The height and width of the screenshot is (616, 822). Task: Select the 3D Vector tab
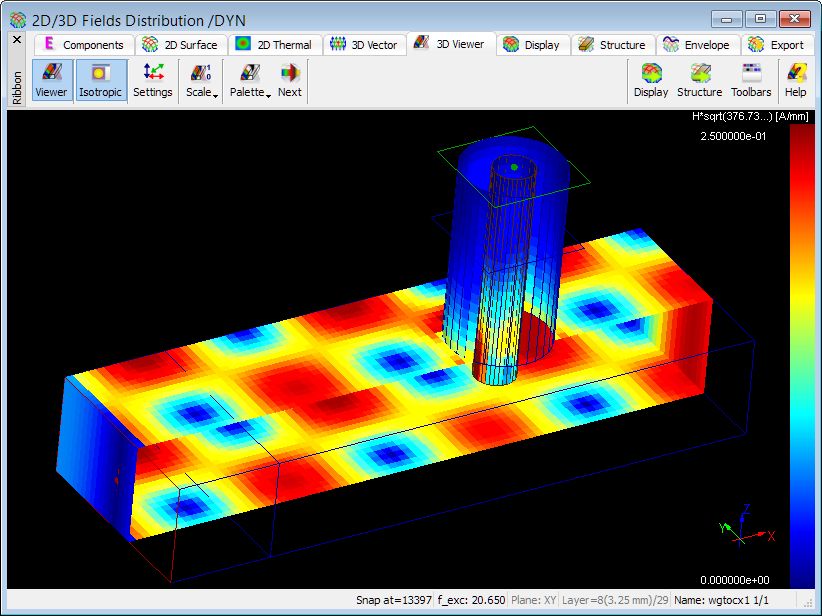coord(364,45)
